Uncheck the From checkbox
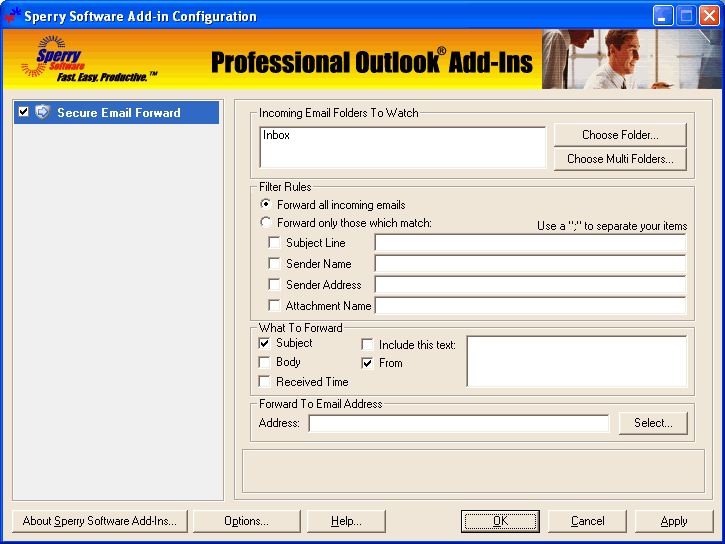Screen dimensions: 725x544 pyautogui.click(x=367, y=363)
